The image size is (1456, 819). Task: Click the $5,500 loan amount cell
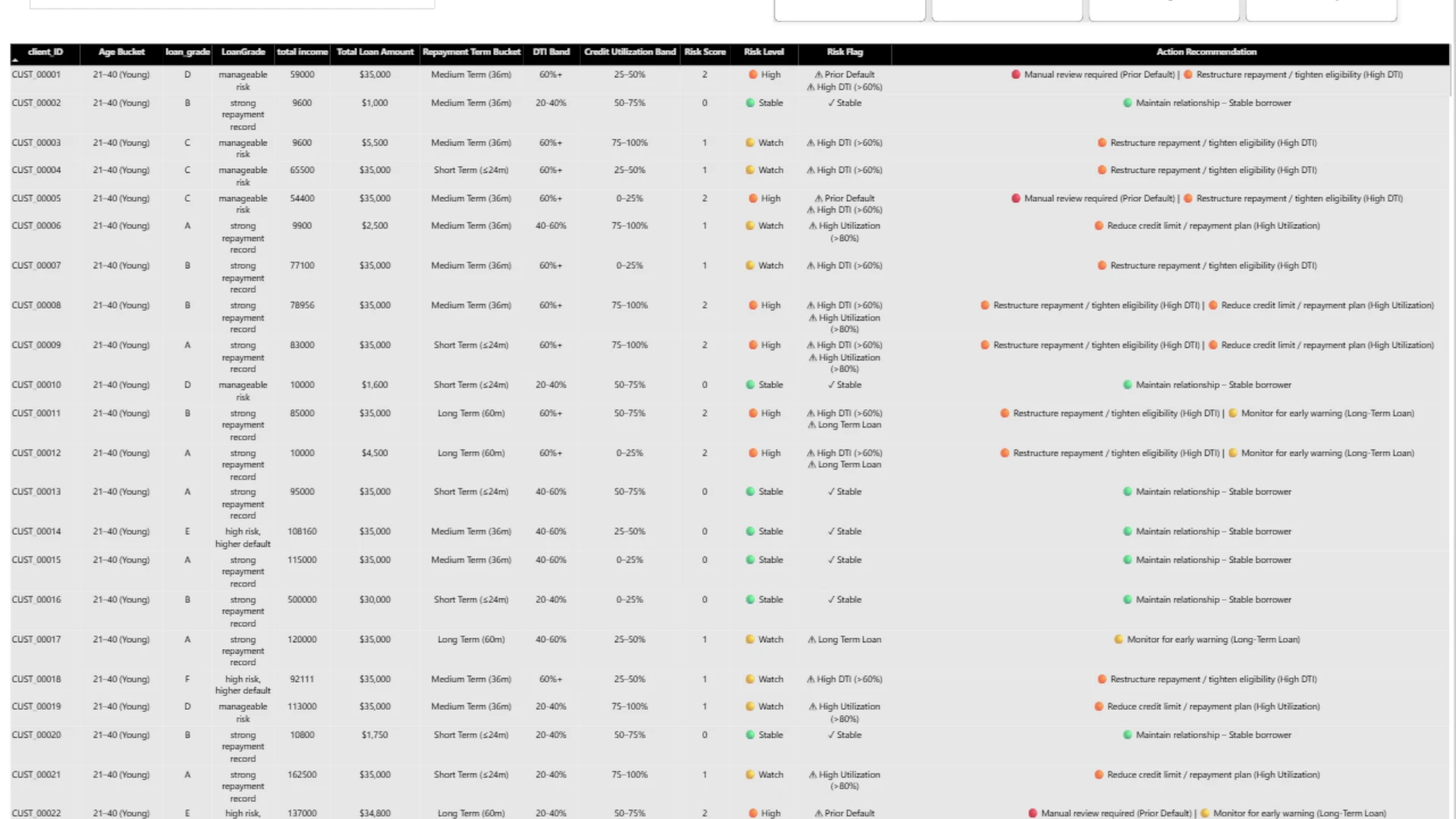[x=375, y=143]
